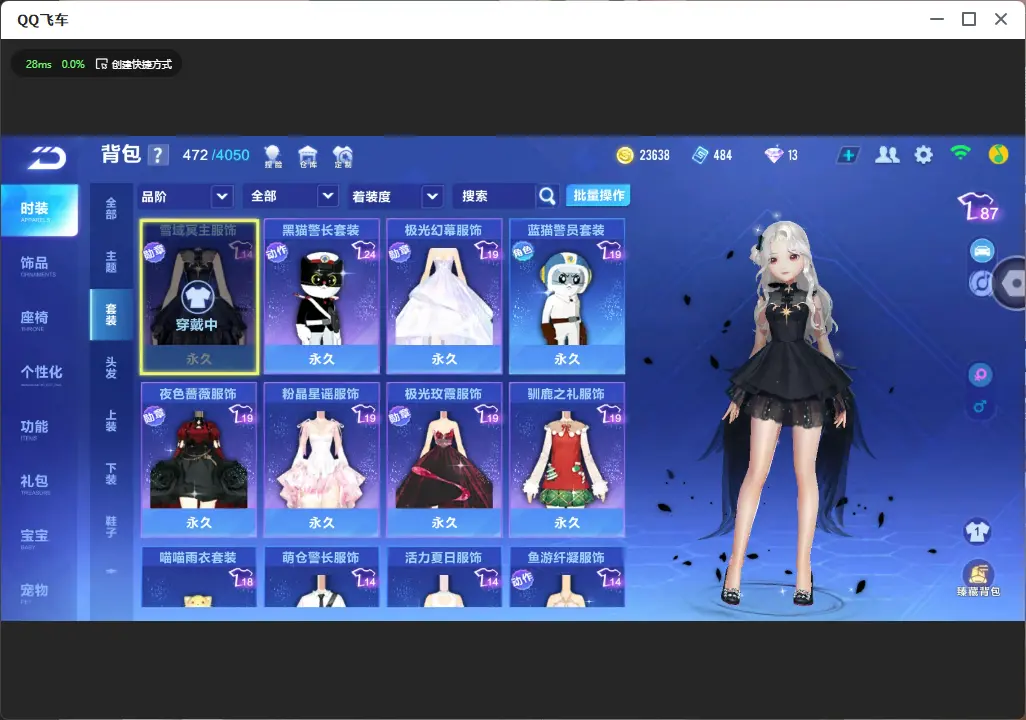
Task: Select the female gender icon
Action: click(980, 374)
